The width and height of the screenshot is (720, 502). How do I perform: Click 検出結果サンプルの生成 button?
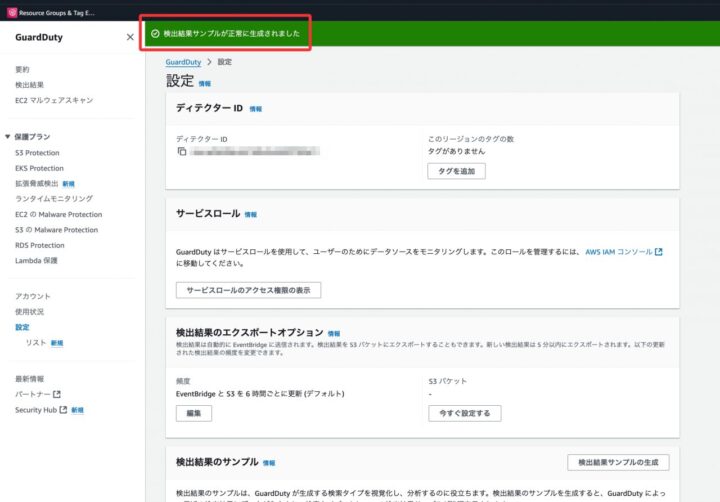click(617, 462)
